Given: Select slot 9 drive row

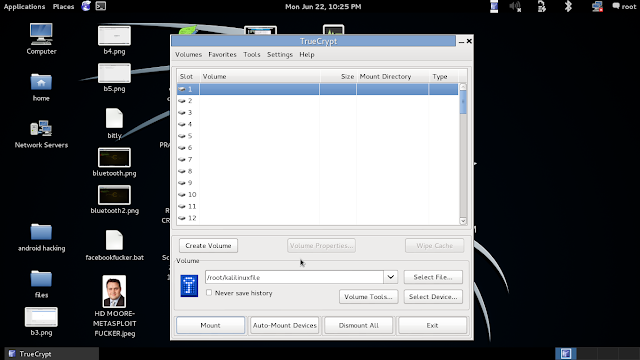Looking at the screenshot, I should [318, 182].
